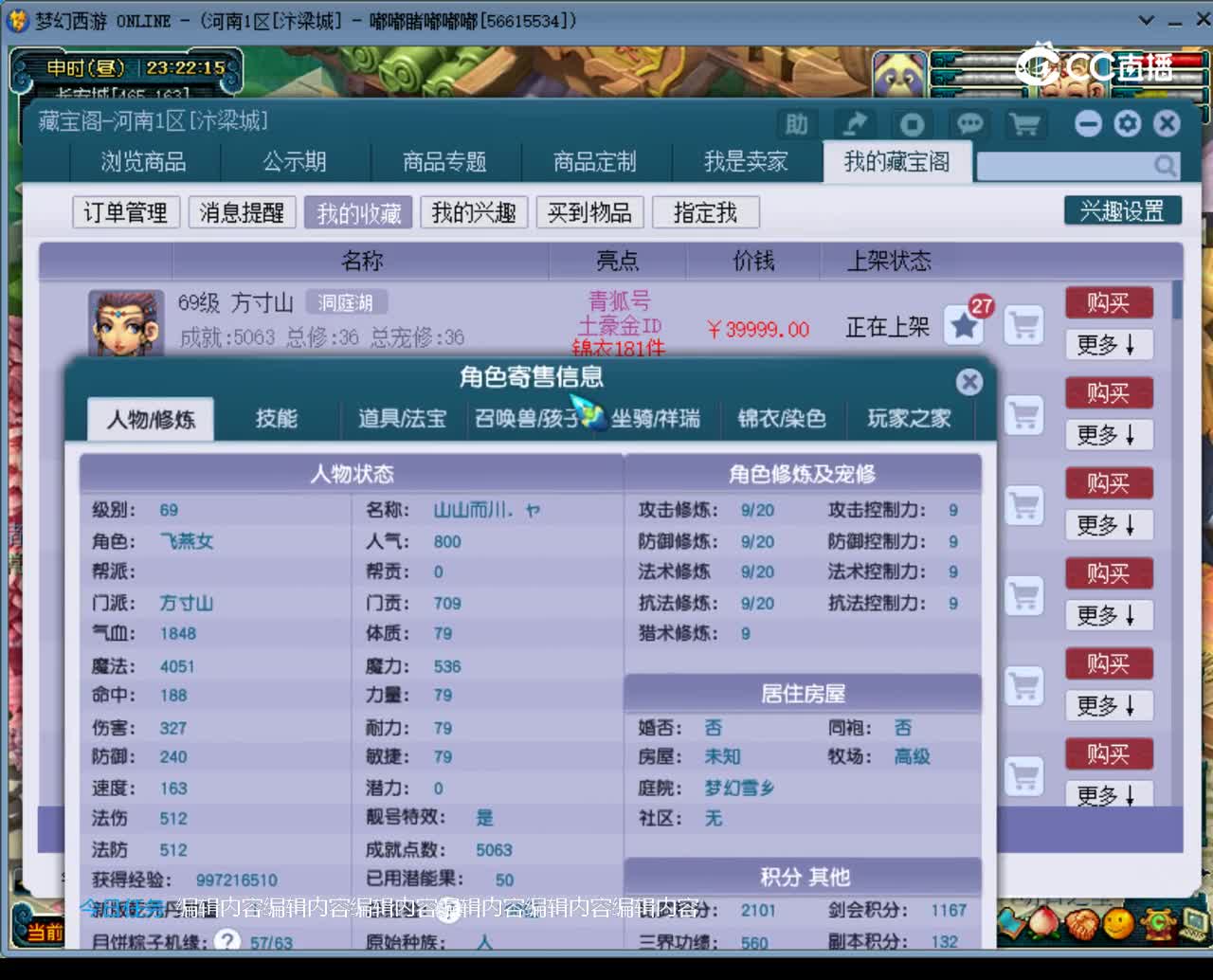Click the handshake icon in bottom bar
This screenshot has width=1213, height=980.
[1080, 922]
